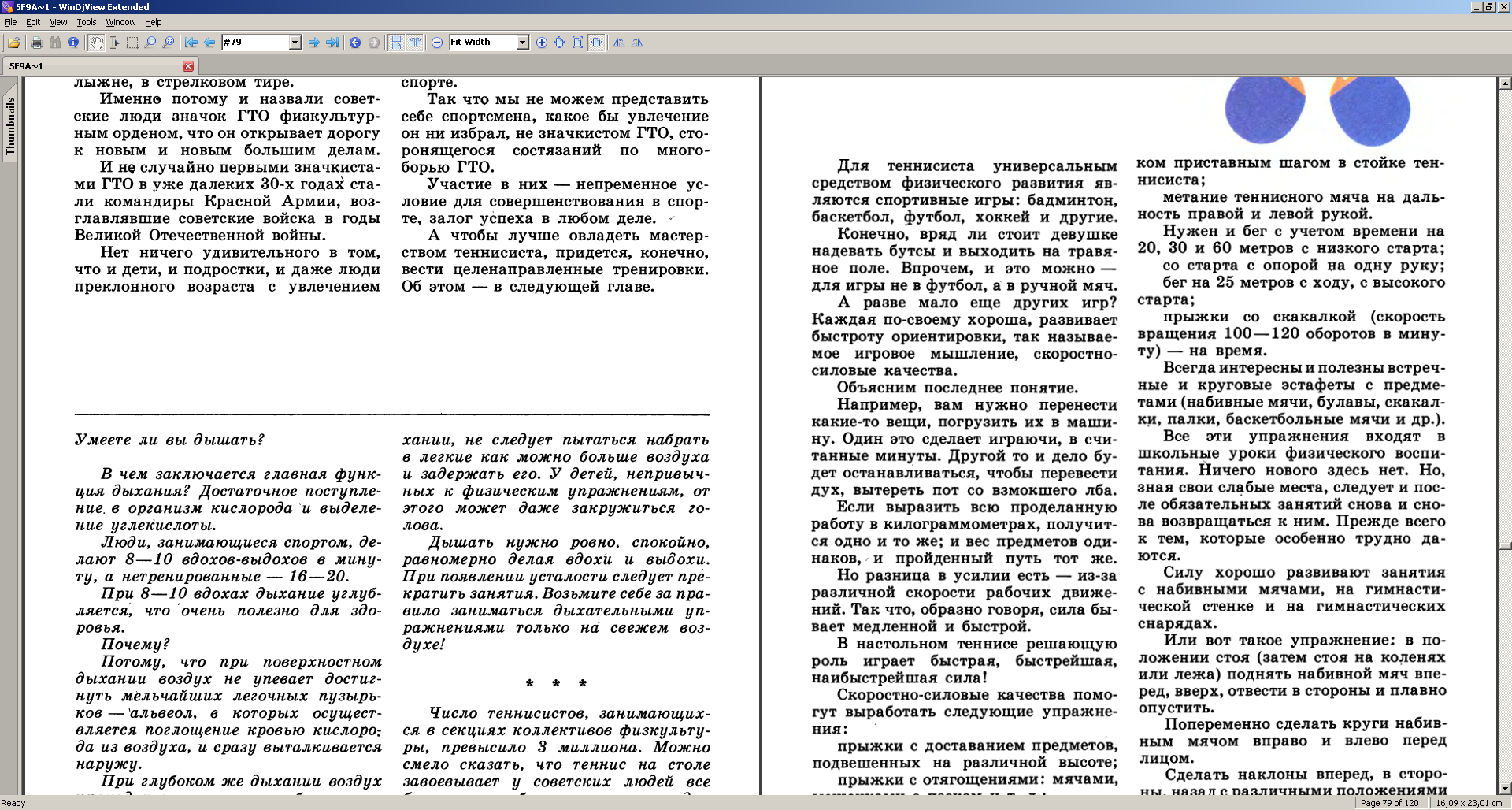This screenshot has width=1512, height=810.
Task: Navigate forward in view history
Action: (373, 43)
